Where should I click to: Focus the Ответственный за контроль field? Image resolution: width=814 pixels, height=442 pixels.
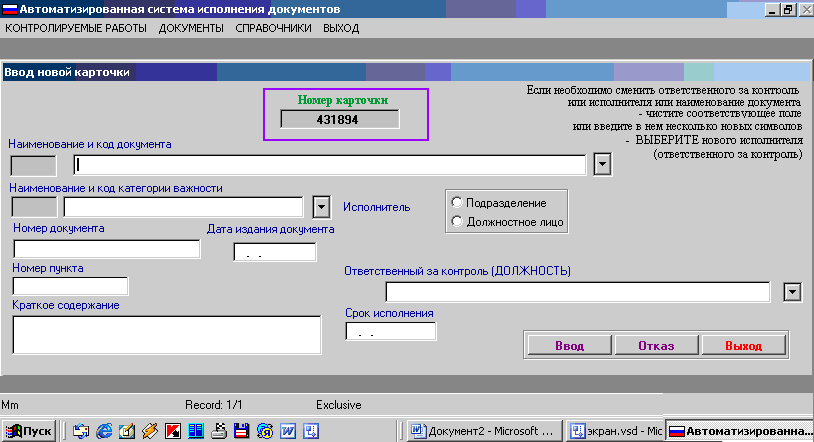tap(578, 291)
